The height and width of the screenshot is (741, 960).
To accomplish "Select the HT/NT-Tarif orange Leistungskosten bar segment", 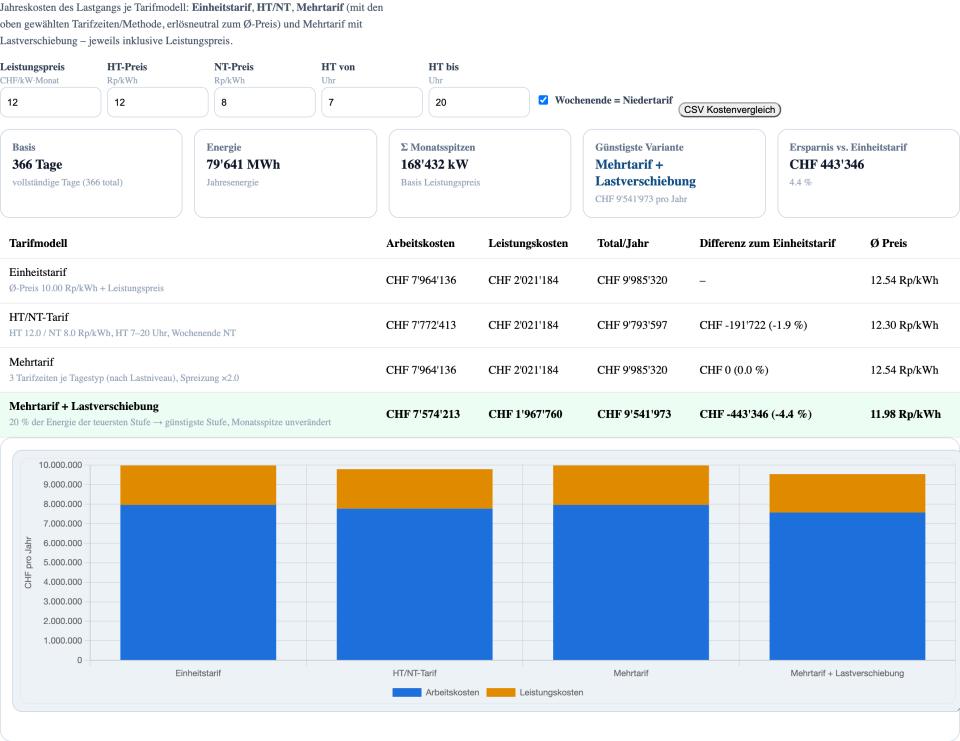I will 414,489.
